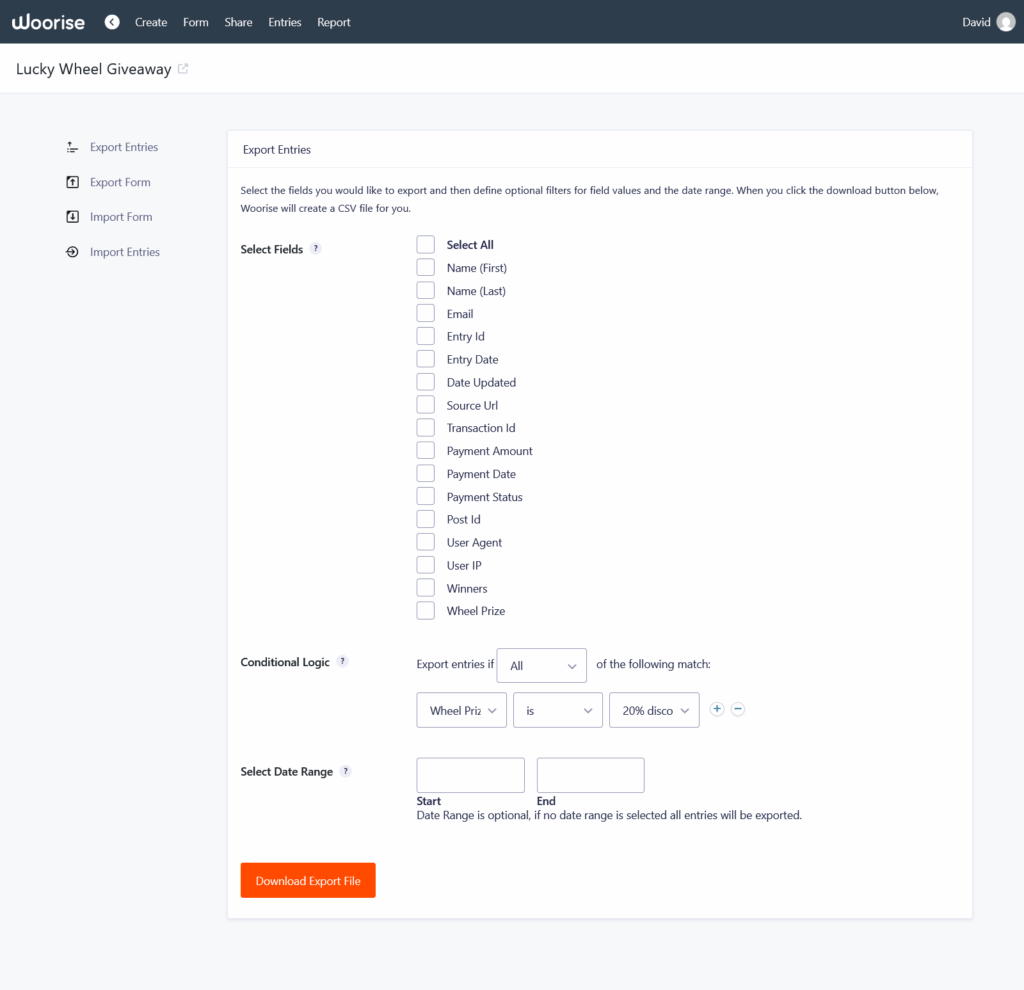Check the User Agent field

click(426, 542)
